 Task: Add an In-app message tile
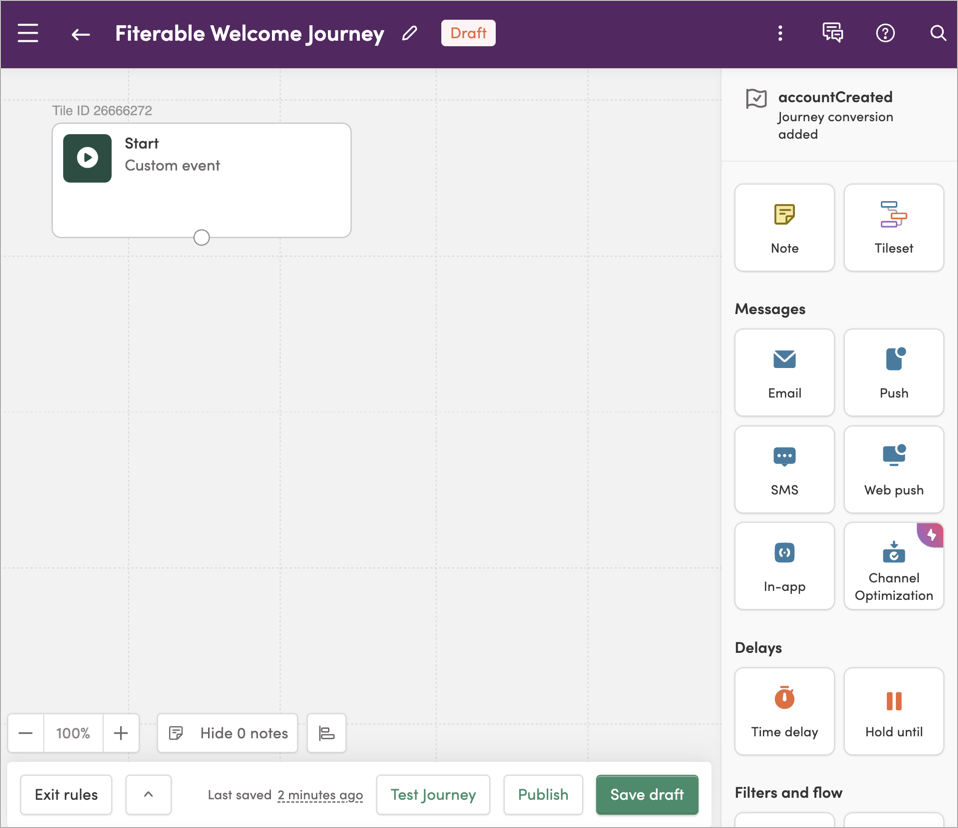(x=784, y=566)
